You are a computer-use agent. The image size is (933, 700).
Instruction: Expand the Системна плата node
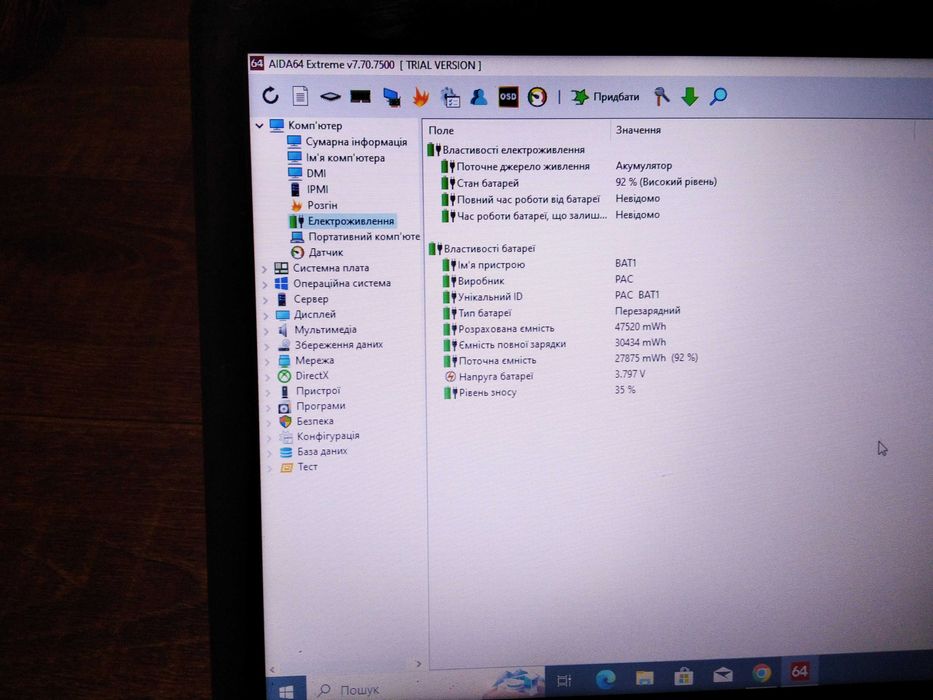point(265,269)
